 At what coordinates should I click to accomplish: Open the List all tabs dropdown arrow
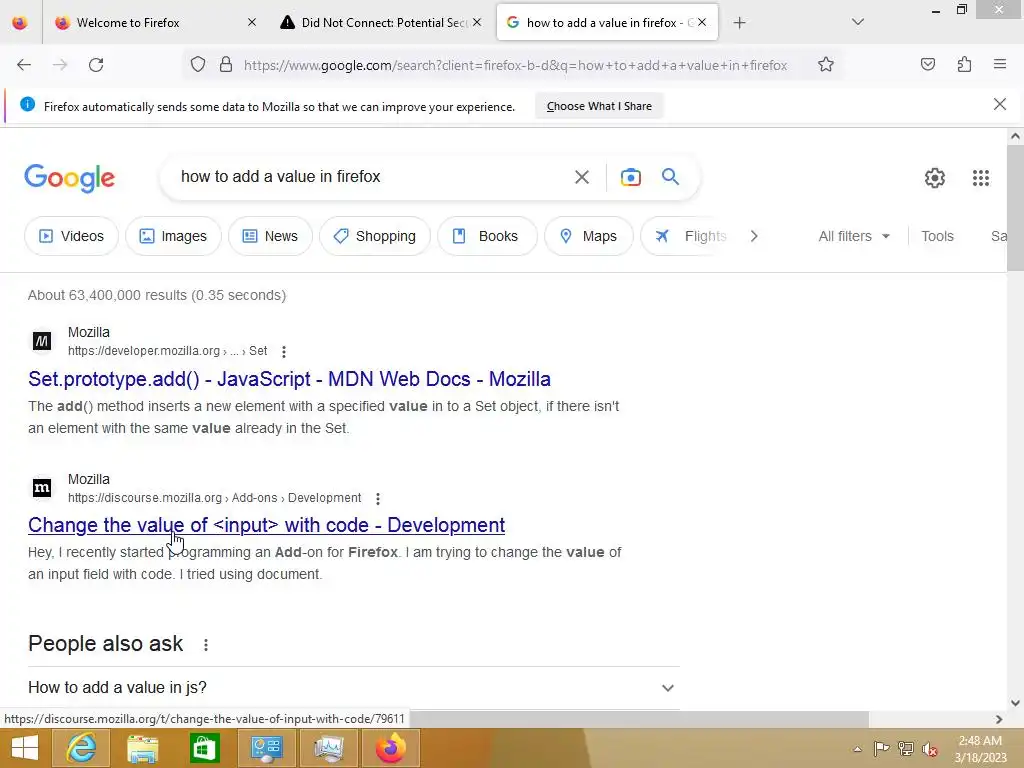(x=858, y=22)
